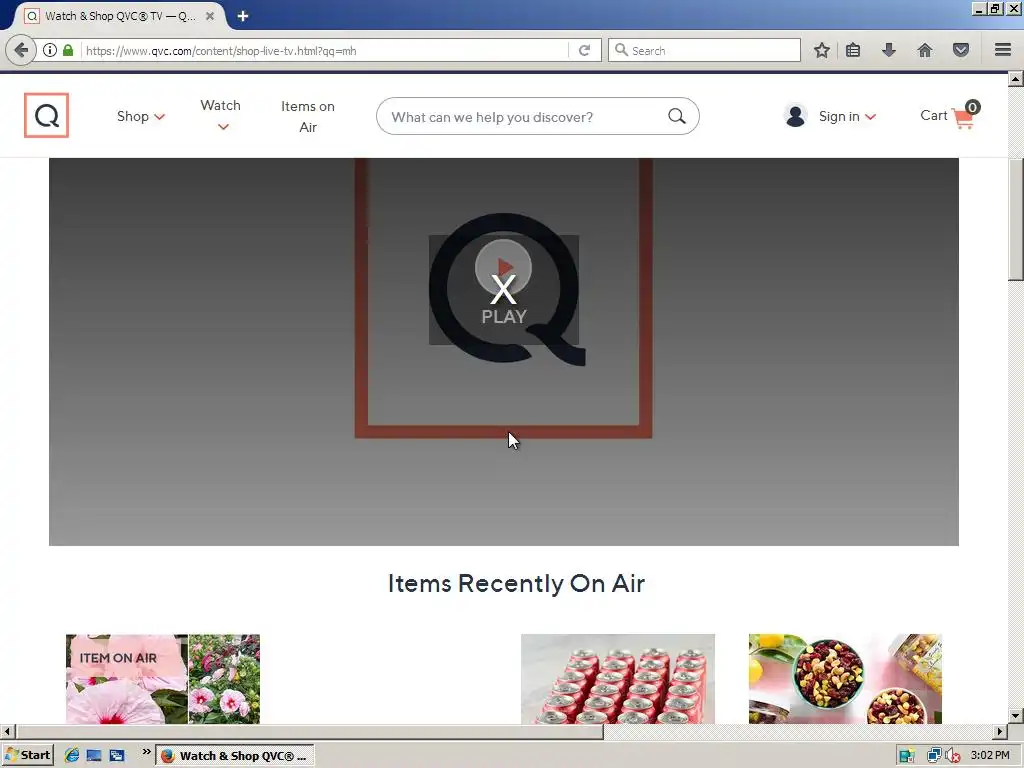The height and width of the screenshot is (768, 1024).
Task: Bookmark this page with star icon
Action: coord(822,50)
